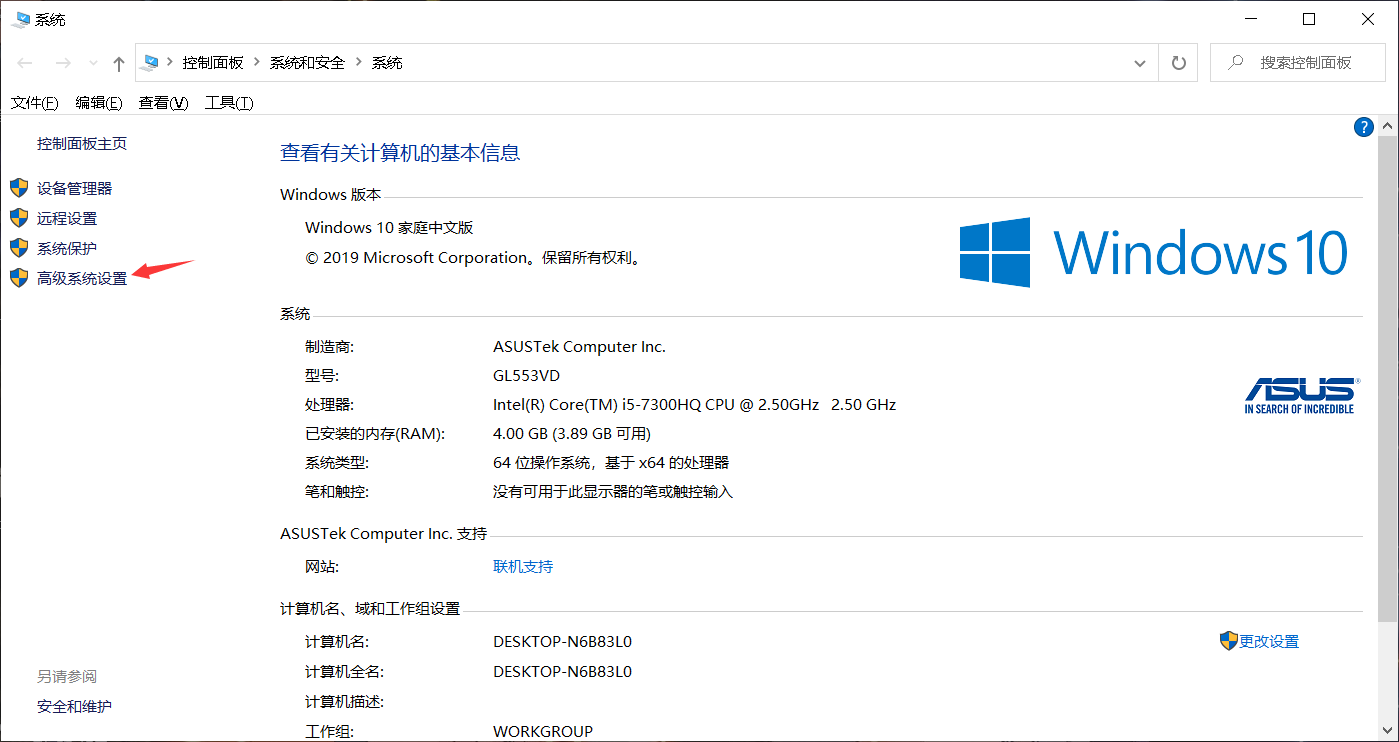
Task: Click the 搜索控制面板 search field
Action: [1296, 62]
